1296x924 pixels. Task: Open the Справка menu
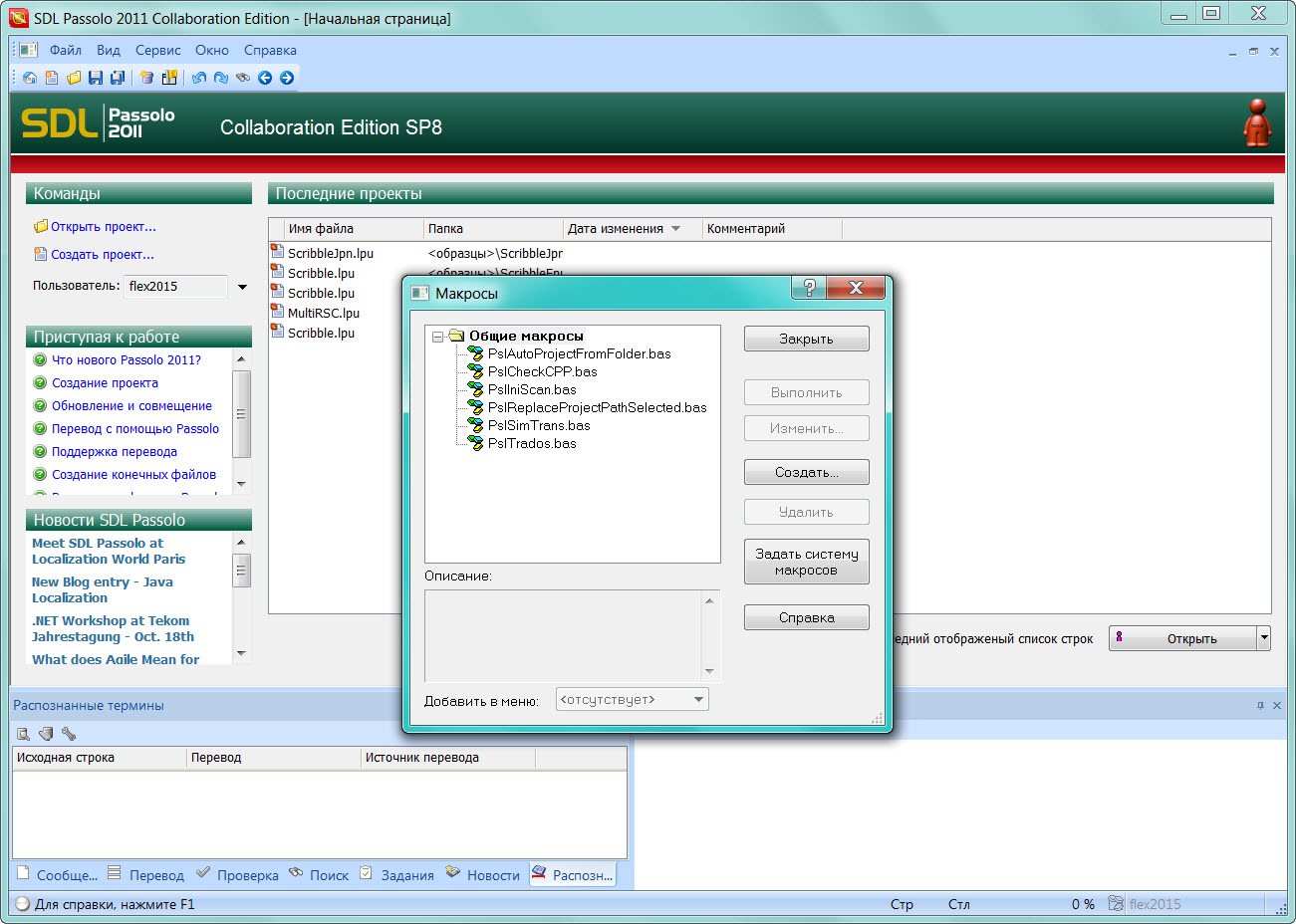pos(270,50)
